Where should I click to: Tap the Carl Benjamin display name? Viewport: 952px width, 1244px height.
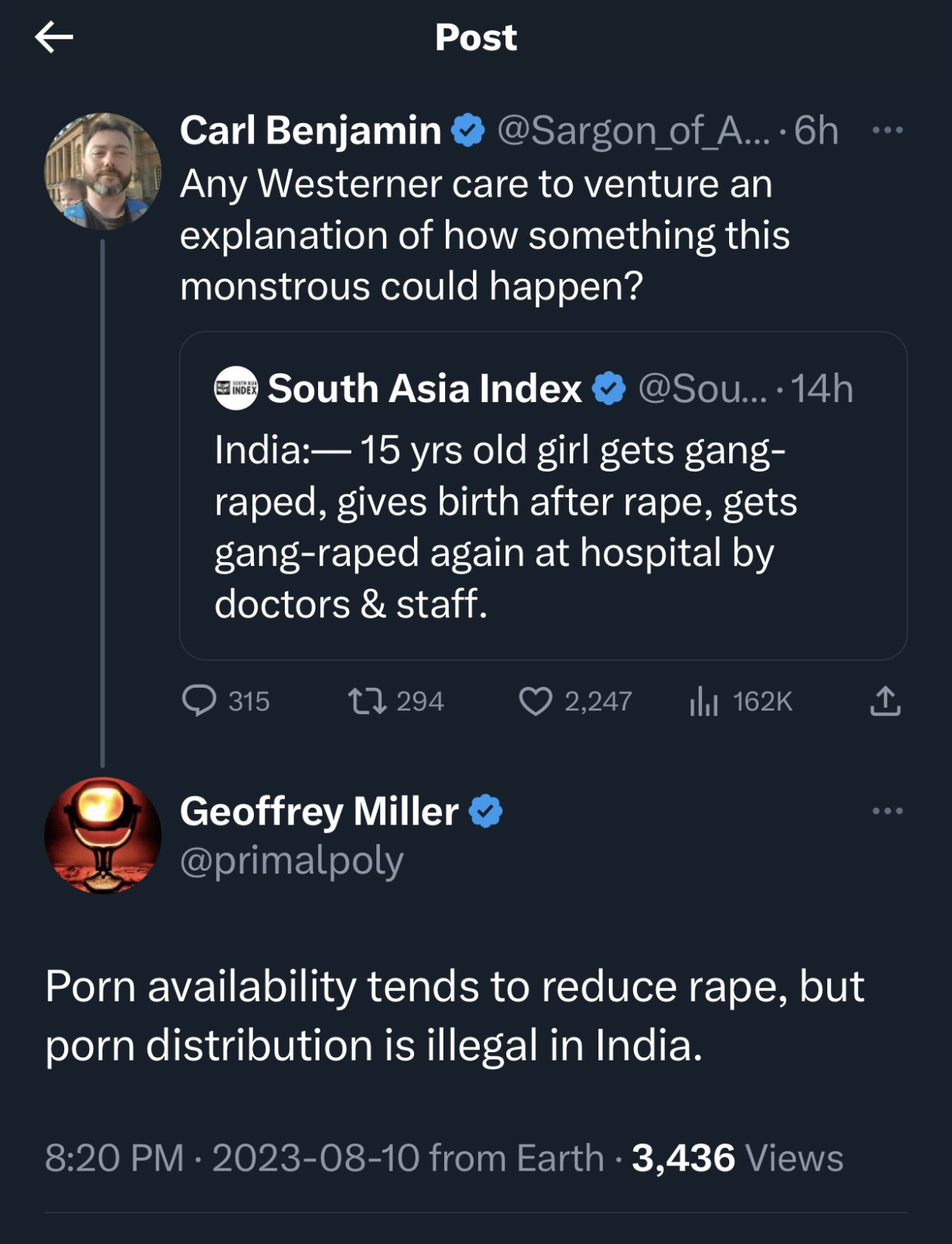(311, 130)
